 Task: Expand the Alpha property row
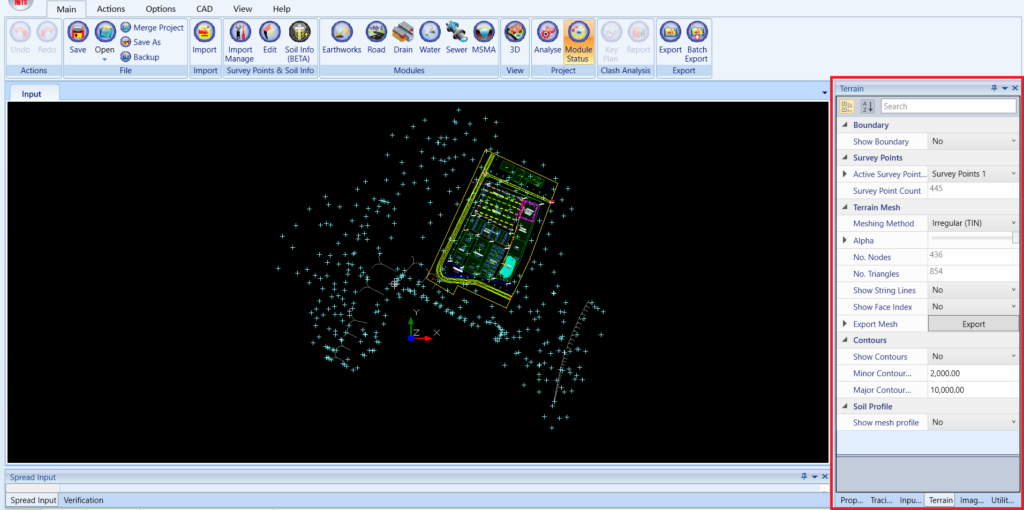[845, 240]
